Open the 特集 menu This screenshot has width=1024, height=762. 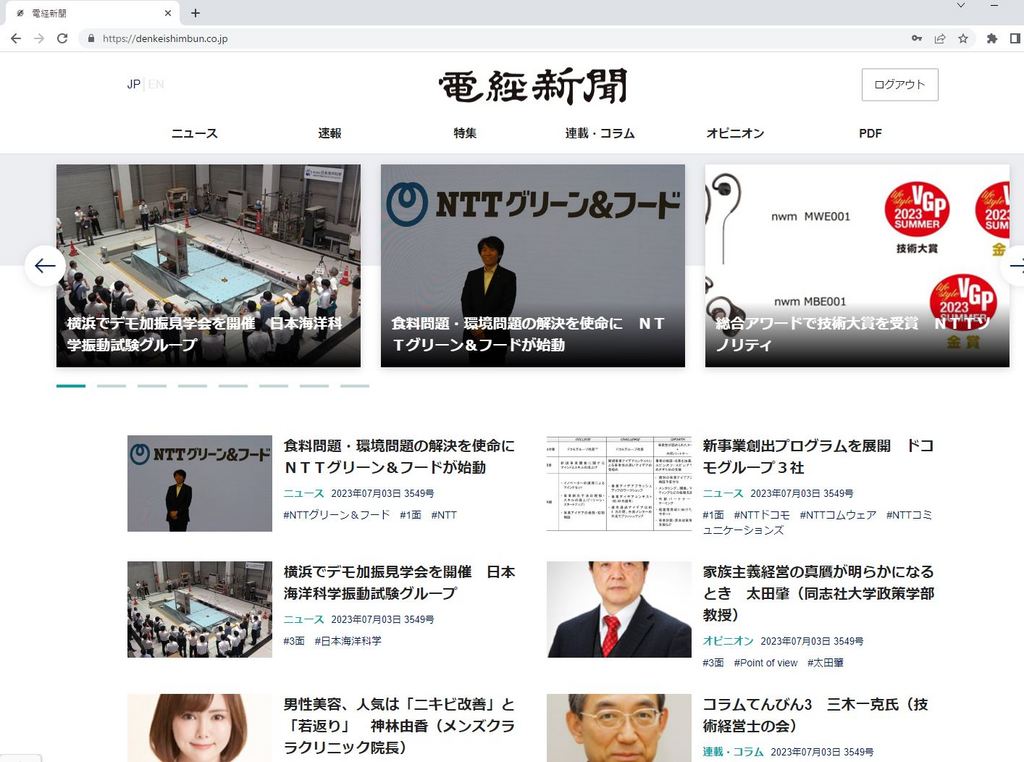(465, 133)
